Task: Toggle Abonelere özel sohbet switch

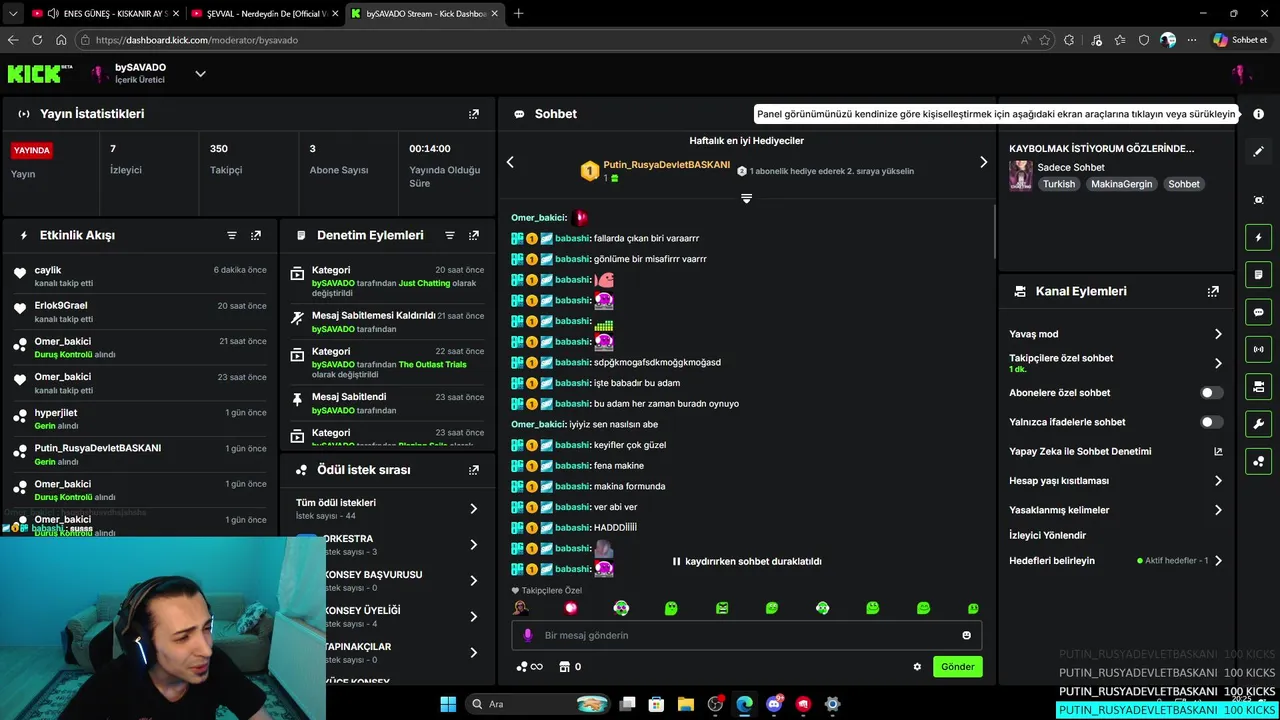Action: 1211,393
